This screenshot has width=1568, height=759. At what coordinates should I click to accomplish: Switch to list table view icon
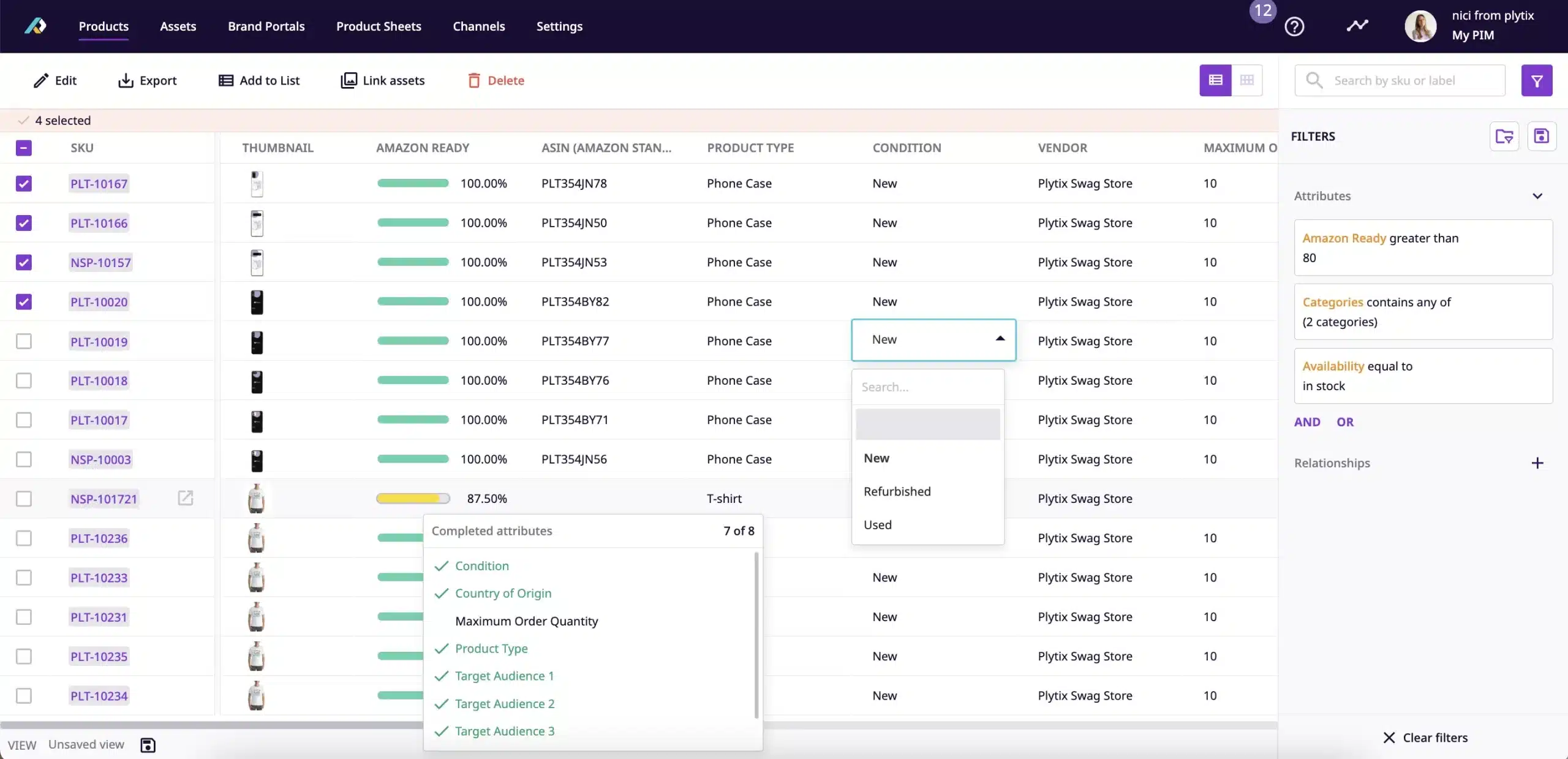1215,80
